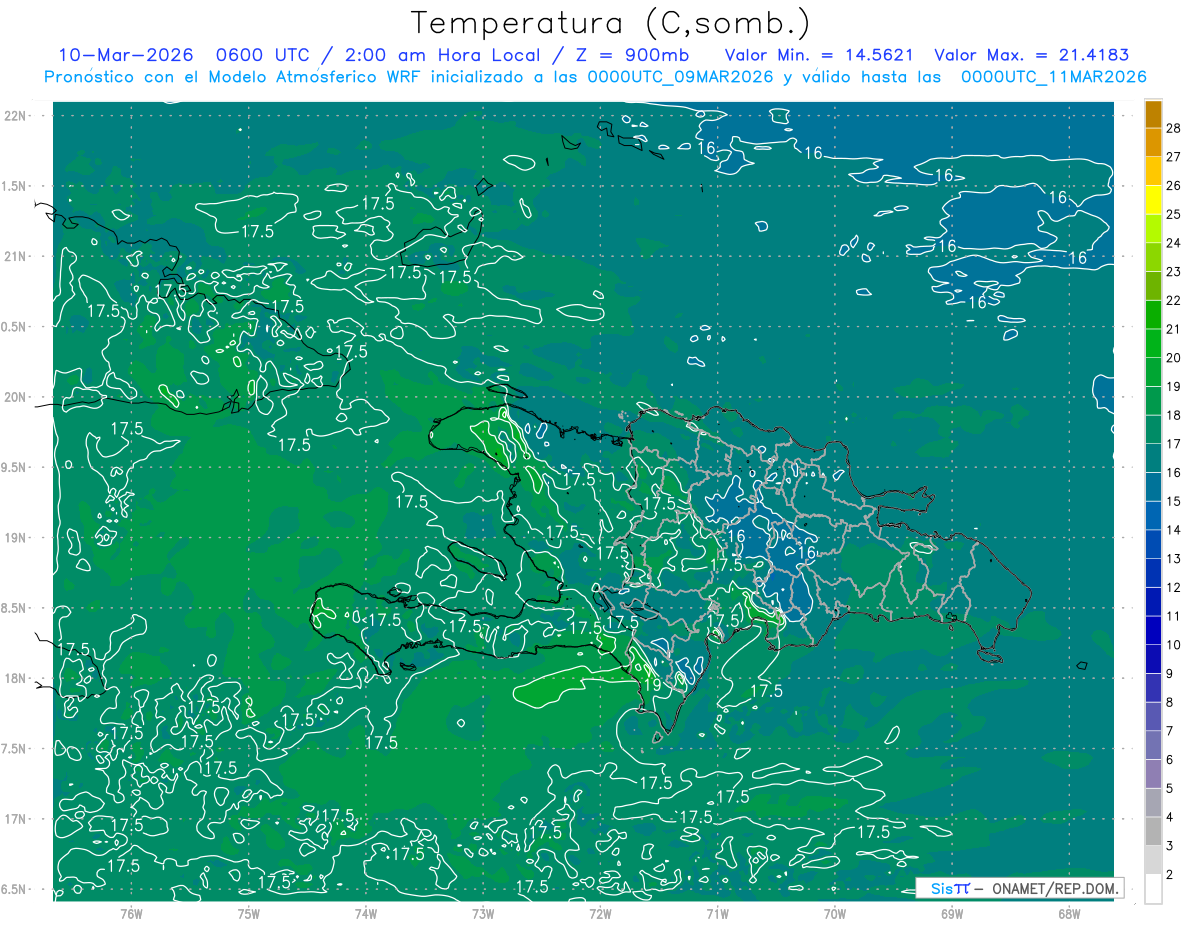Click the 72W longitude axis label

[x=600, y=913]
